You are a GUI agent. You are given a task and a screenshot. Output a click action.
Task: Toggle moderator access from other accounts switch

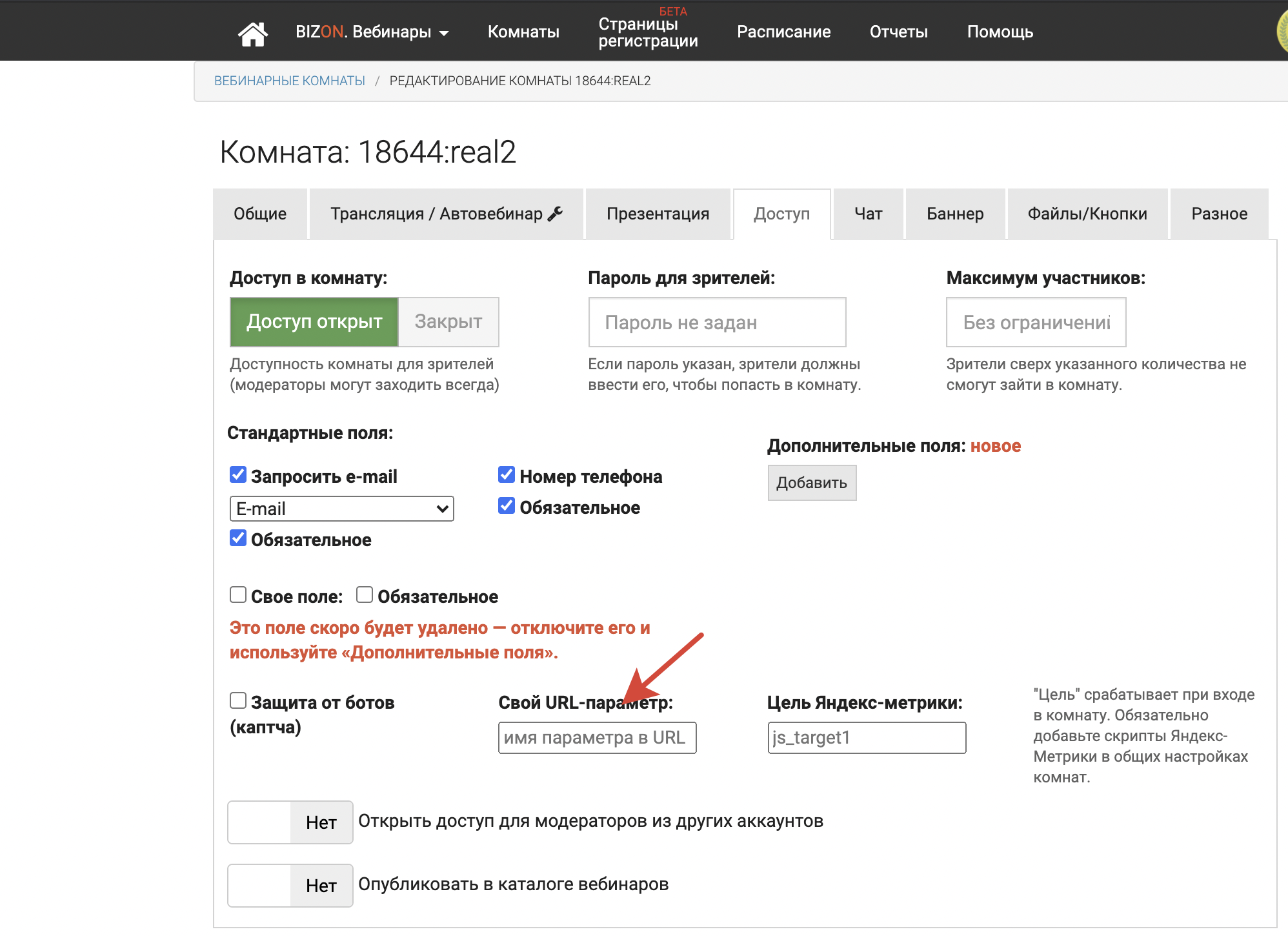(x=290, y=822)
